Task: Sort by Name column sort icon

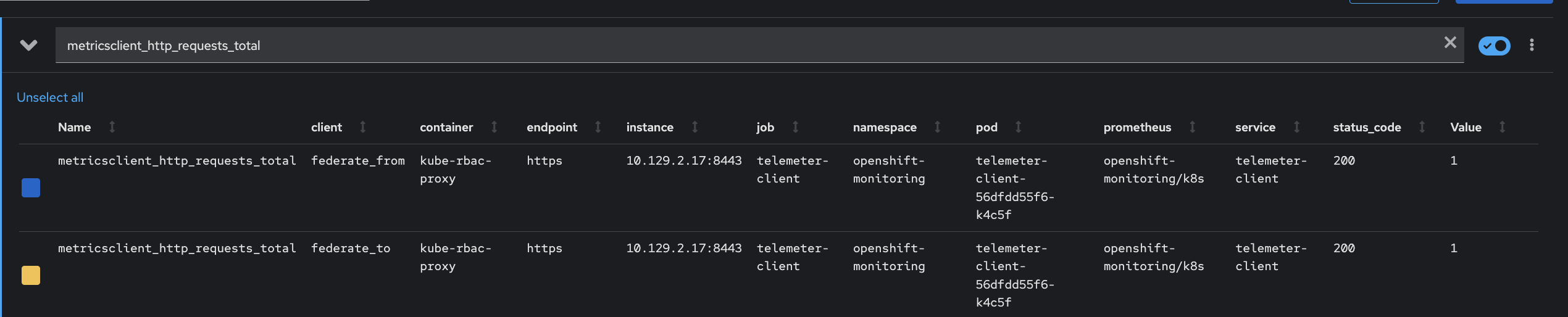Action: point(112,127)
